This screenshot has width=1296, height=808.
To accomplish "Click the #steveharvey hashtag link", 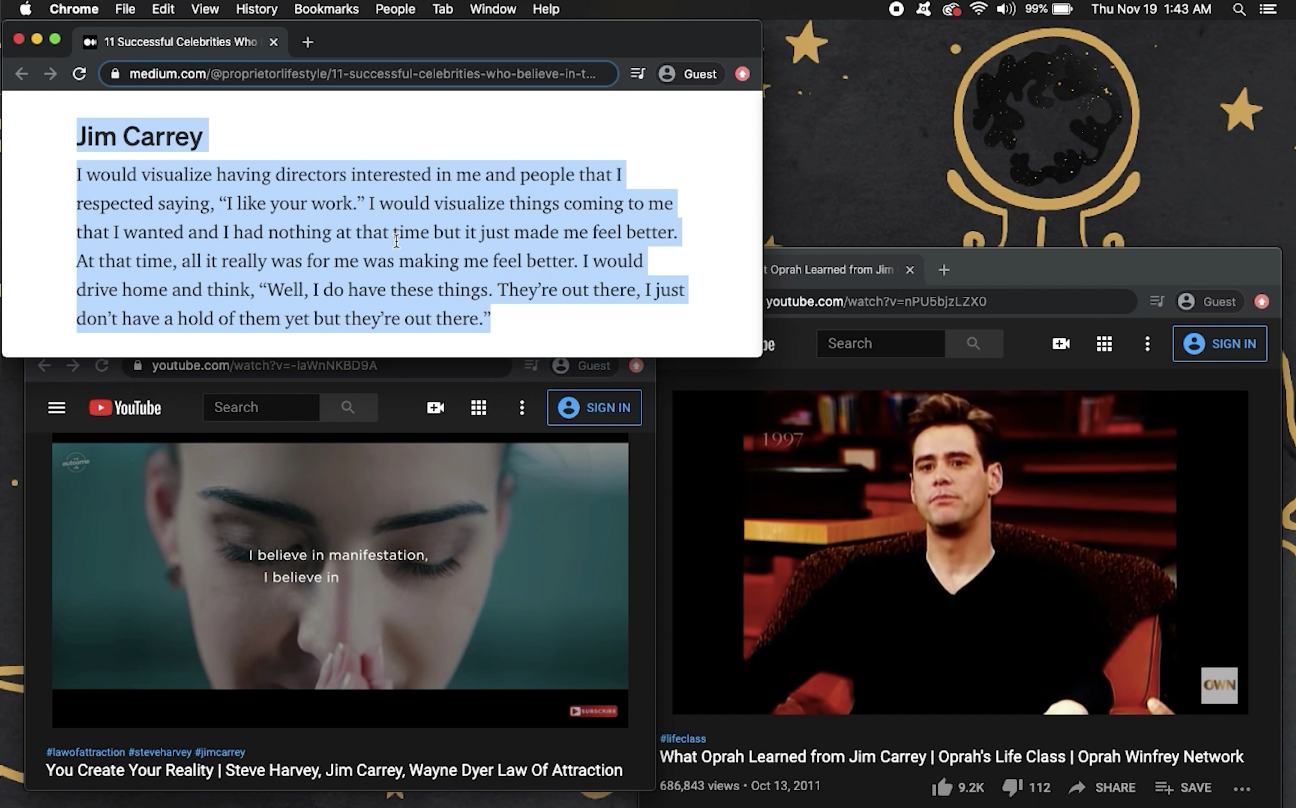I will click(x=160, y=752).
